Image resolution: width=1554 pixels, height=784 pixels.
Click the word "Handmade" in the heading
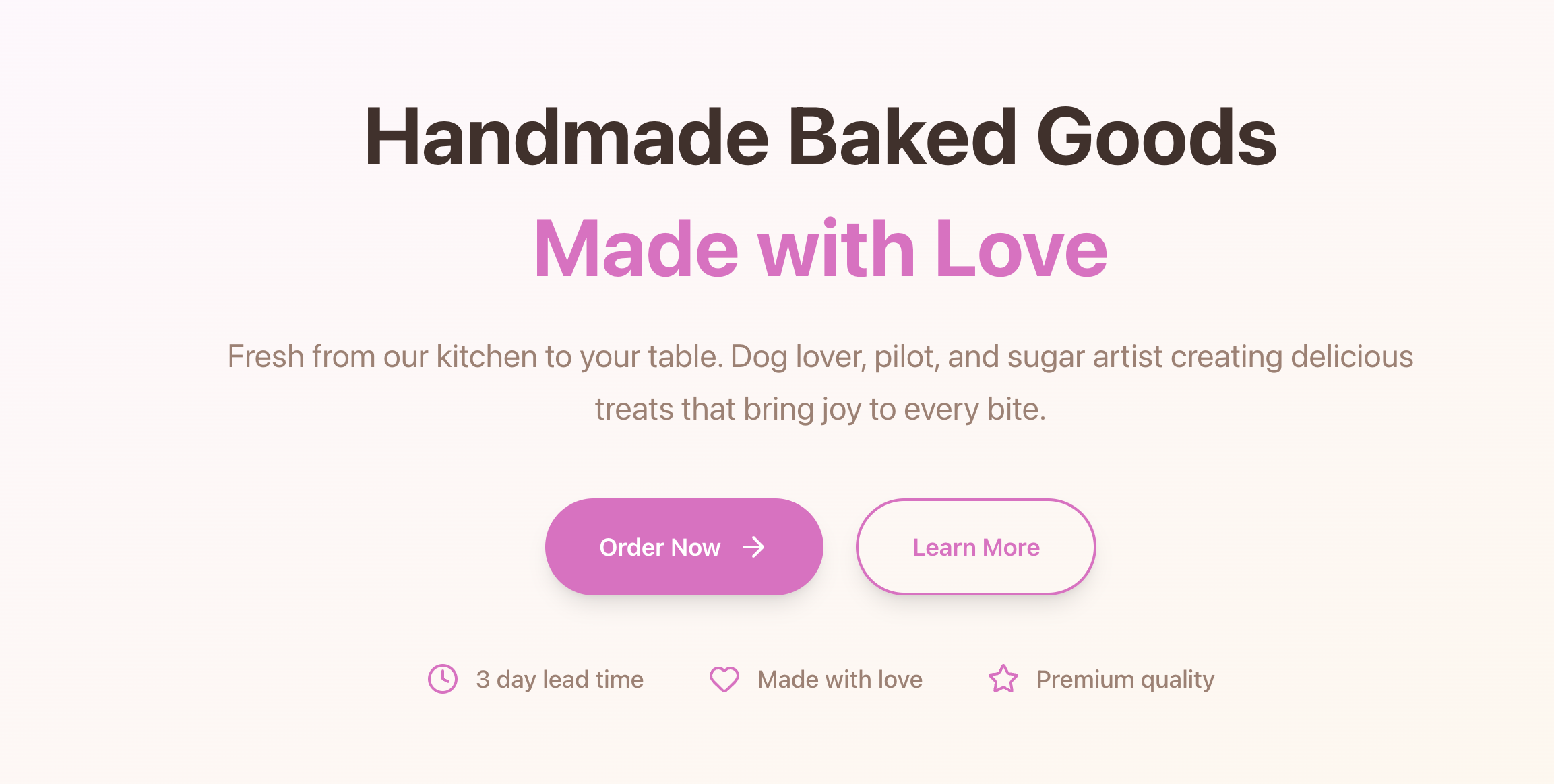566,138
